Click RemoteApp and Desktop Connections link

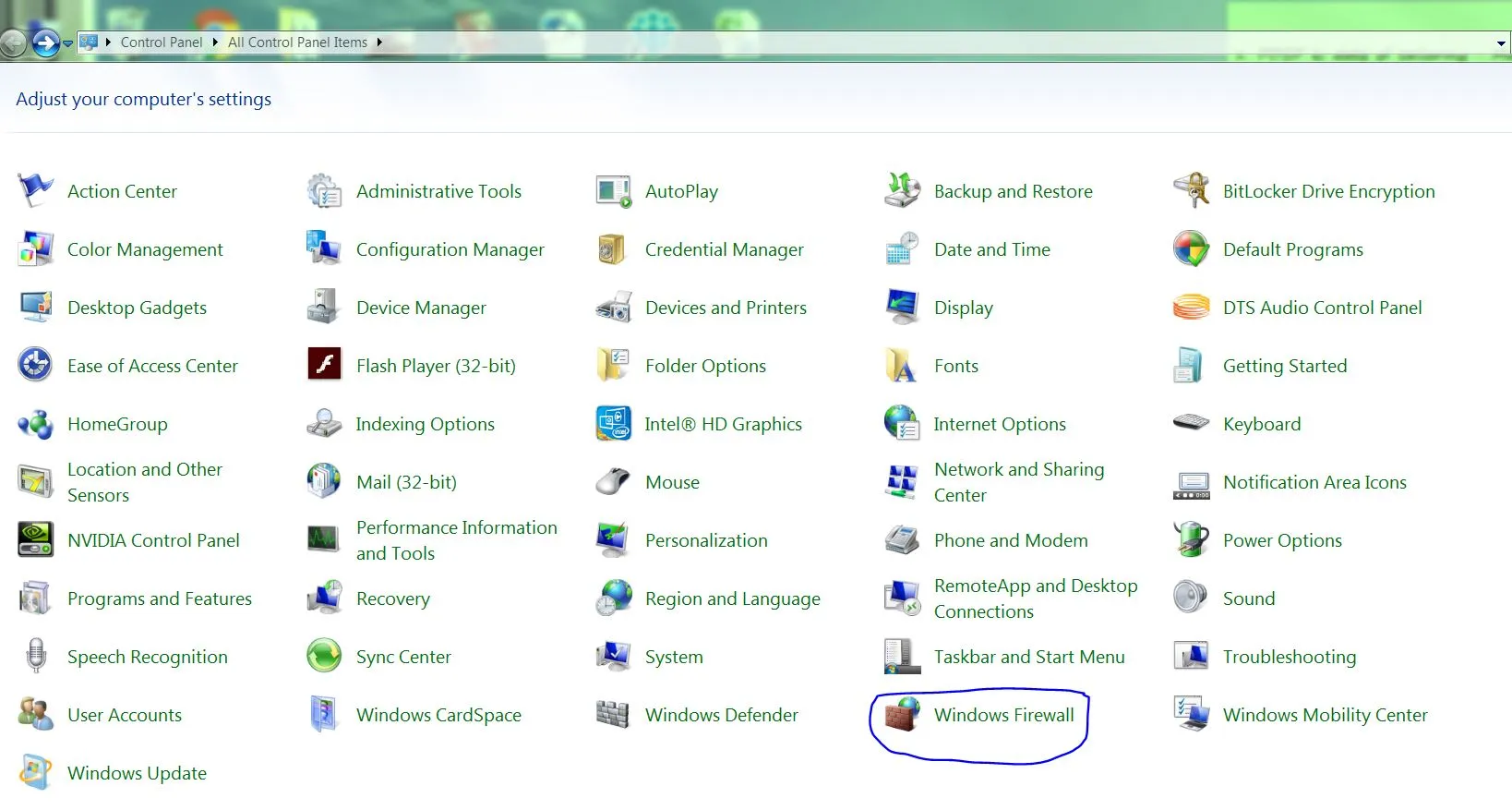pos(1036,598)
